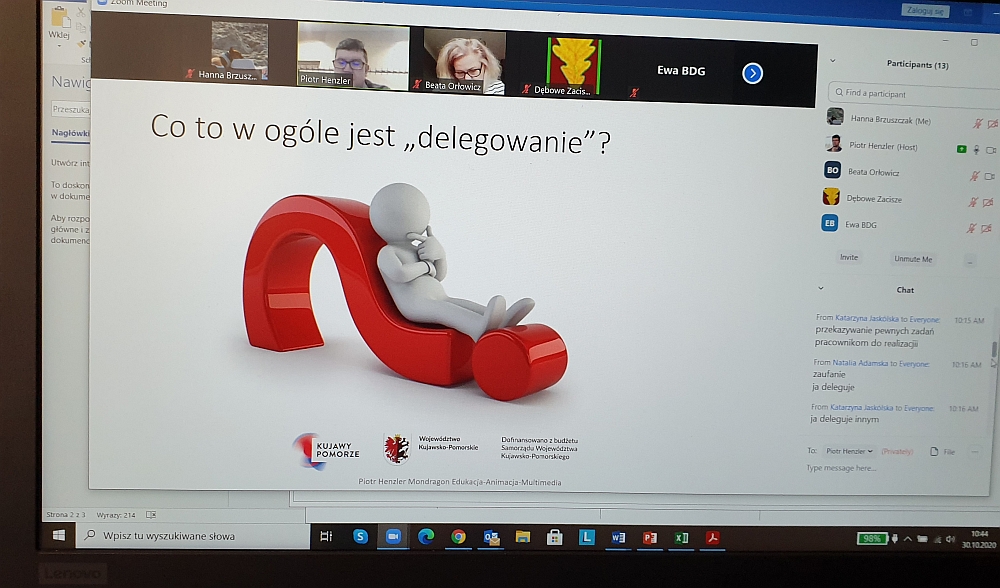
Task: Open File Explorer from the taskbar
Action: click(x=522, y=538)
